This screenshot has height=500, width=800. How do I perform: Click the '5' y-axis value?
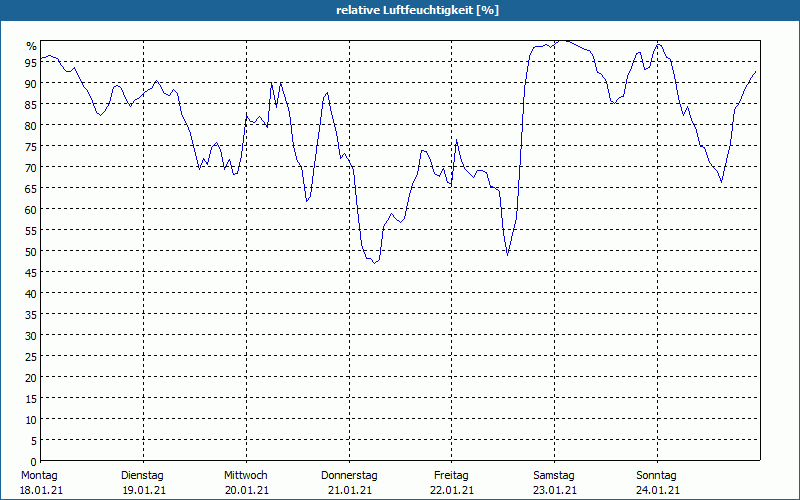[34, 441]
